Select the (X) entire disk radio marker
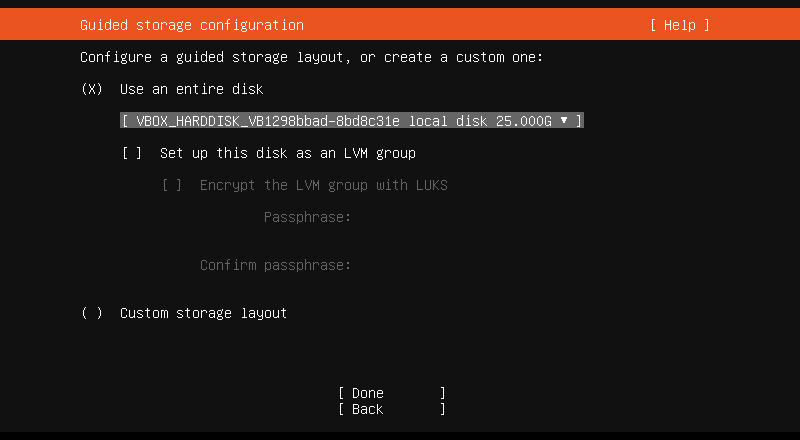Screen dimensions: 800x440 click(92, 89)
